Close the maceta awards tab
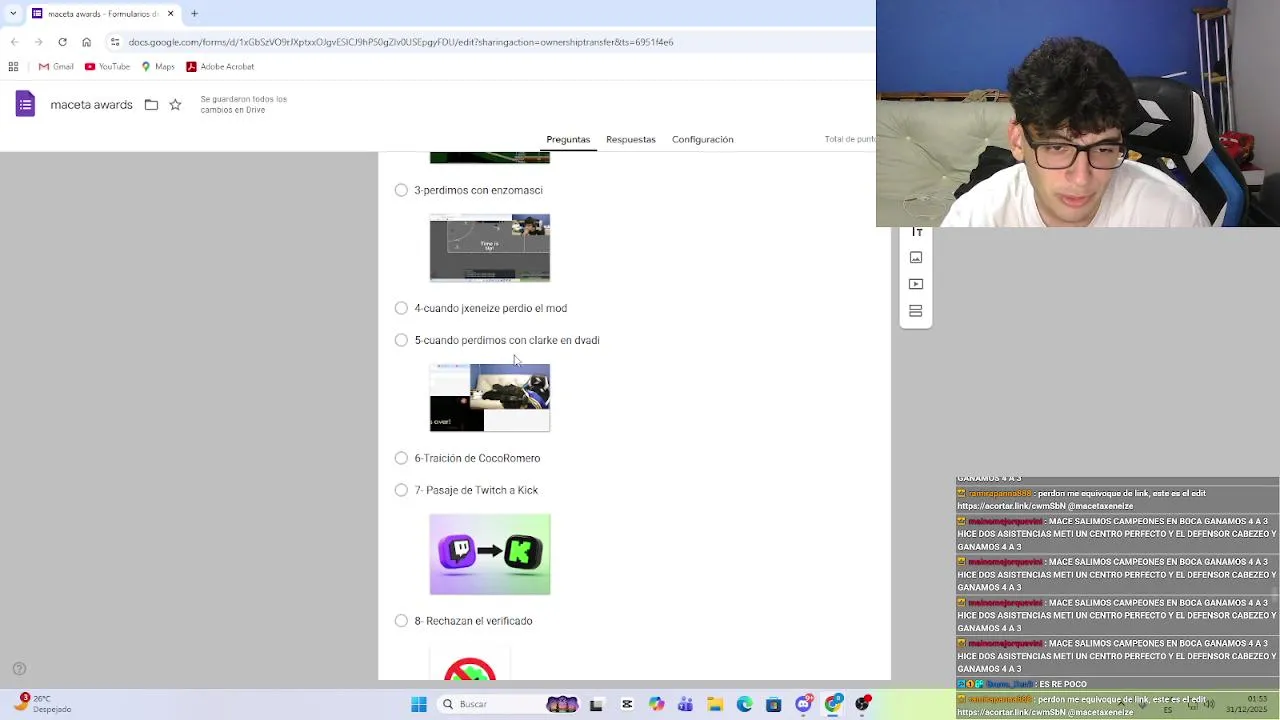1280x720 pixels. 170,14
